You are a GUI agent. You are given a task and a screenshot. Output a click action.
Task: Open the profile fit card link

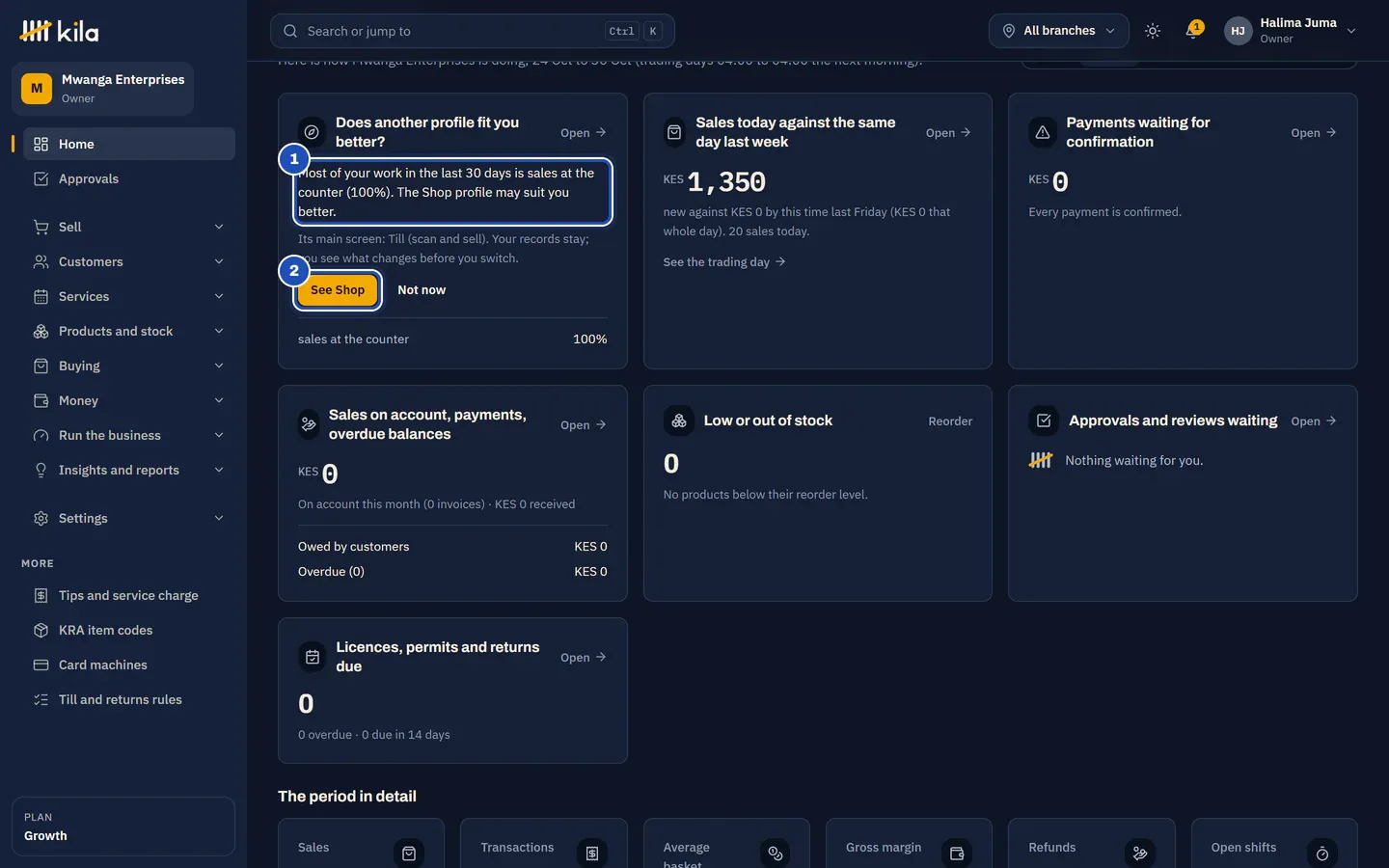coord(584,133)
